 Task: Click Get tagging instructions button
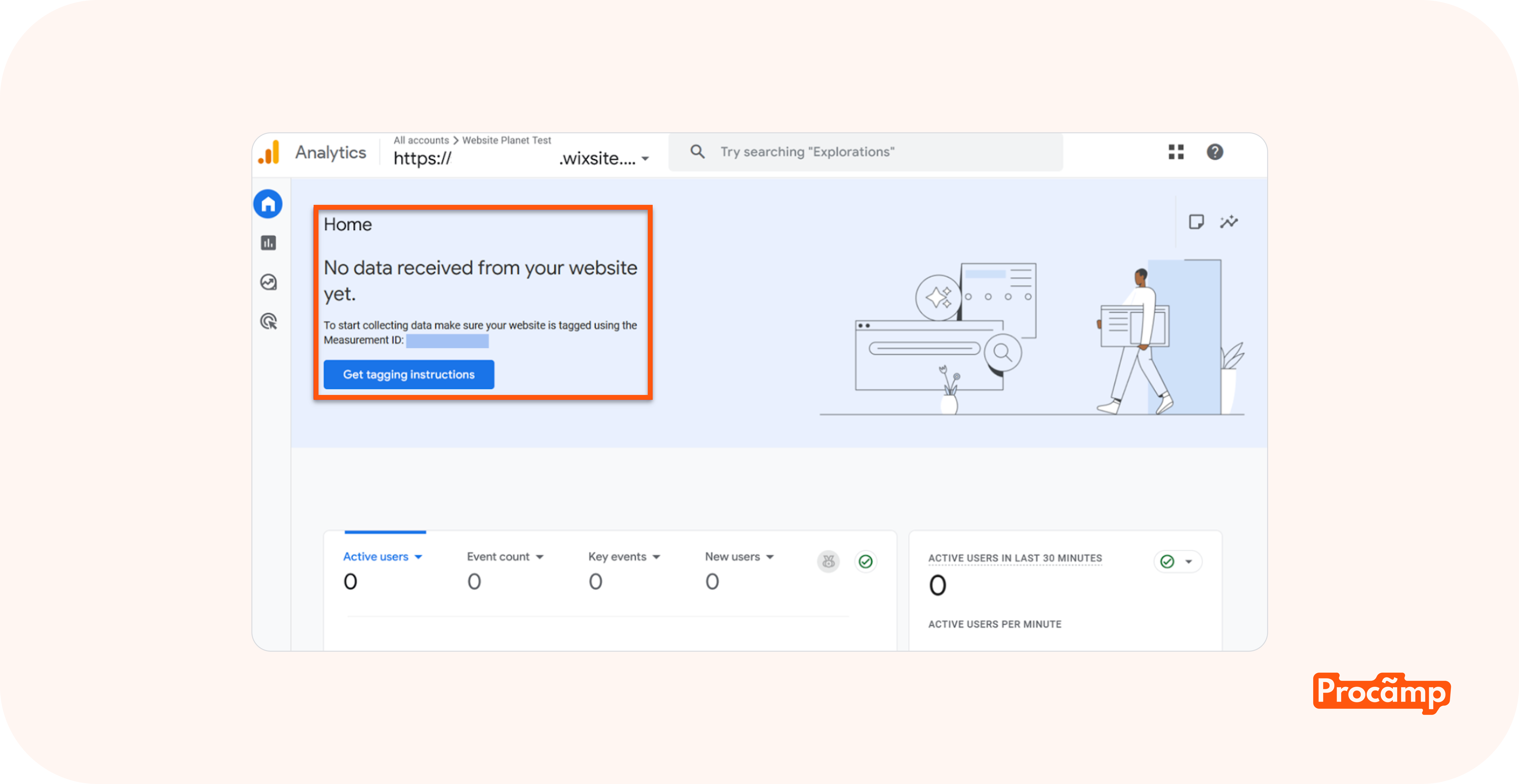(409, 374)
